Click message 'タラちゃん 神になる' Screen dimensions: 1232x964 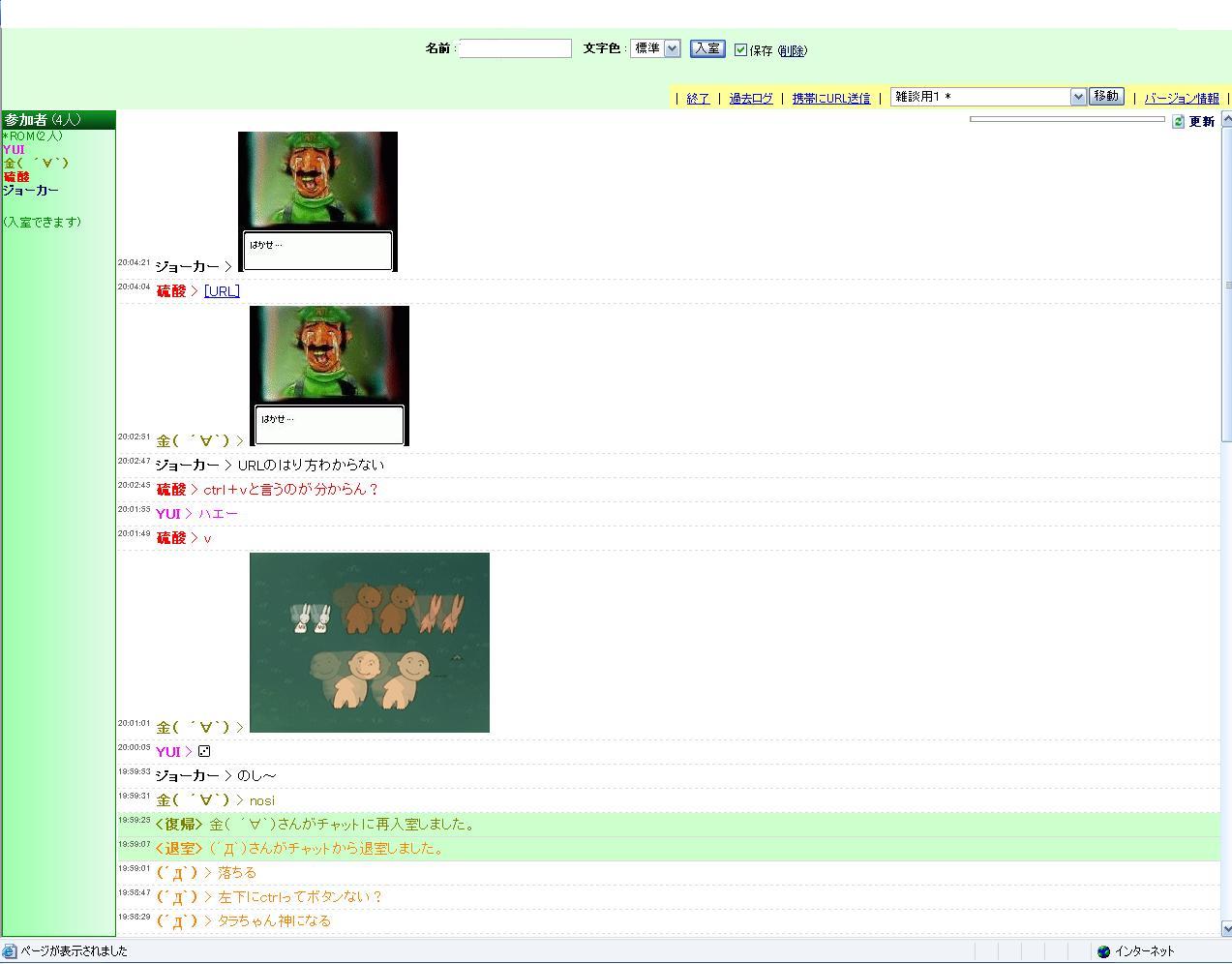point(274,921)
